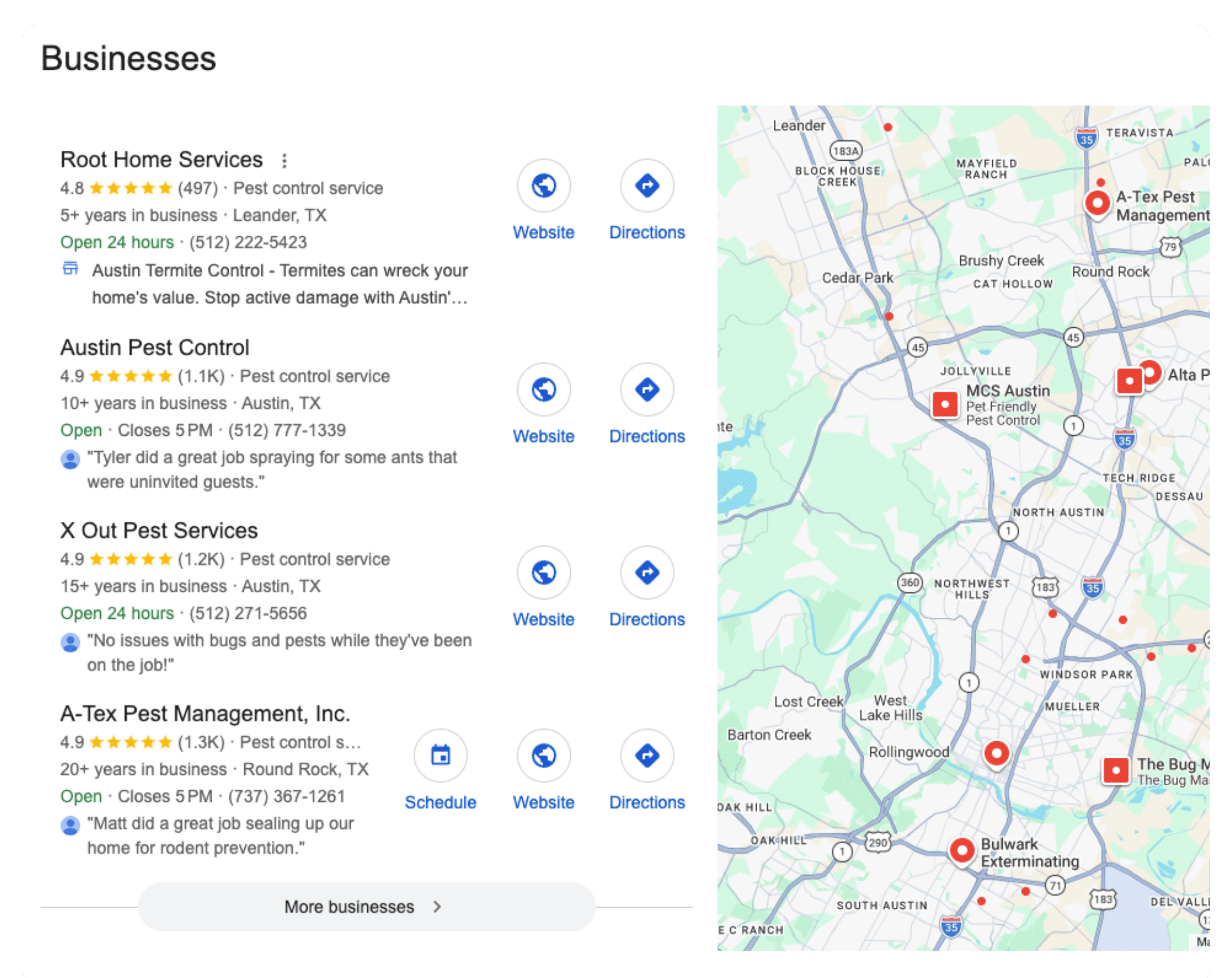Open the X Out Pest Services listing title
Image resolution: width=1232 pixels, height=978 pixels.
159,531
